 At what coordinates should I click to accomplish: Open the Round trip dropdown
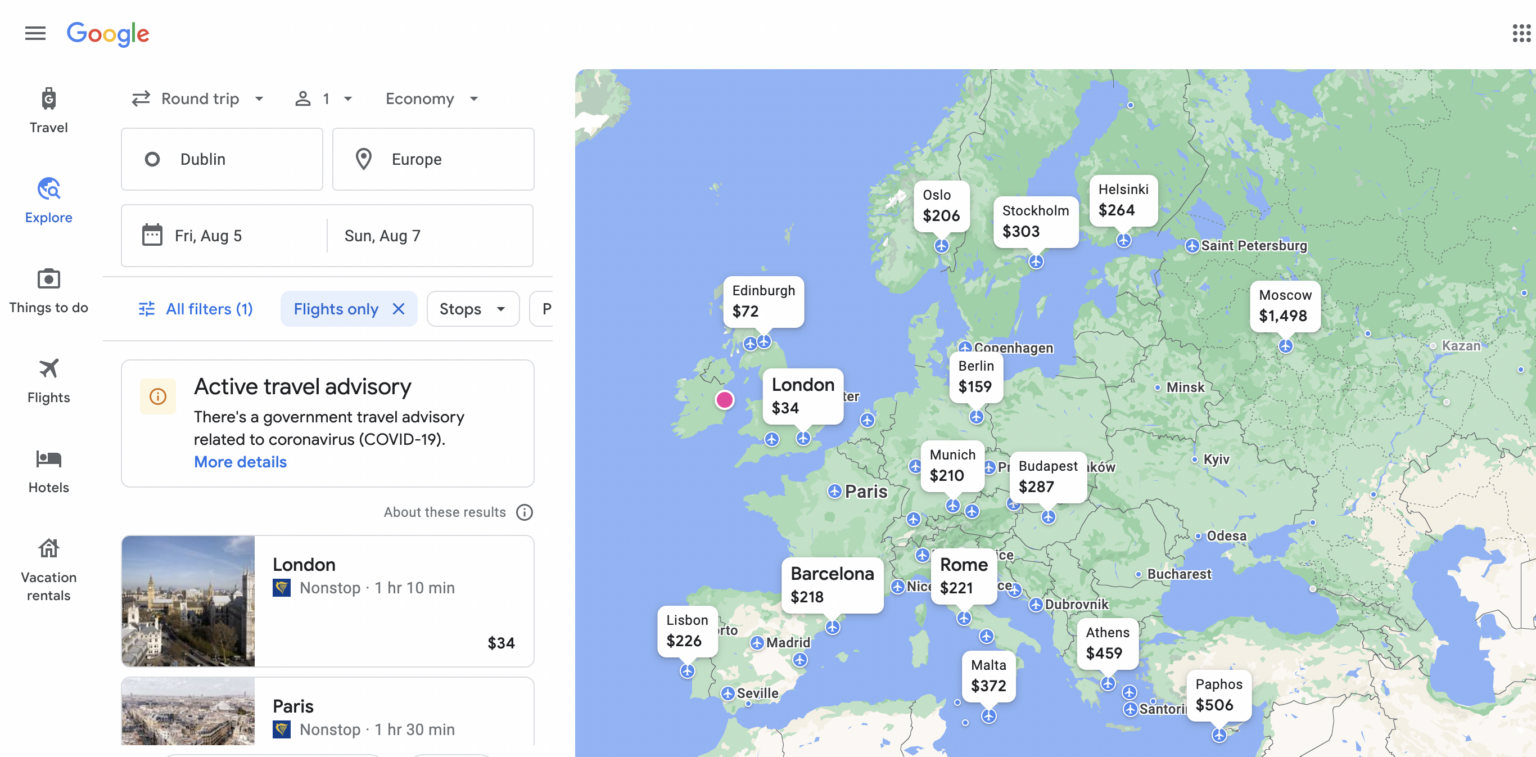coord(198,98)
